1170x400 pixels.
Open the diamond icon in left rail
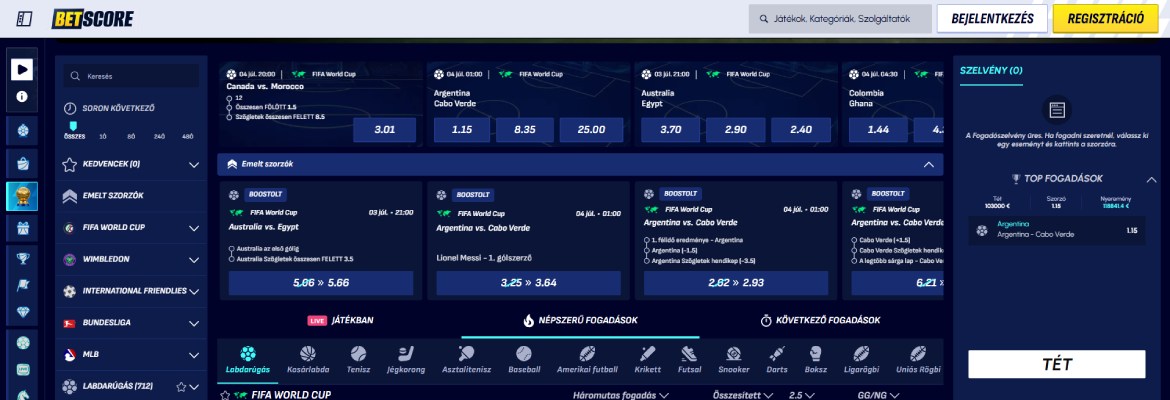point(22,312)
